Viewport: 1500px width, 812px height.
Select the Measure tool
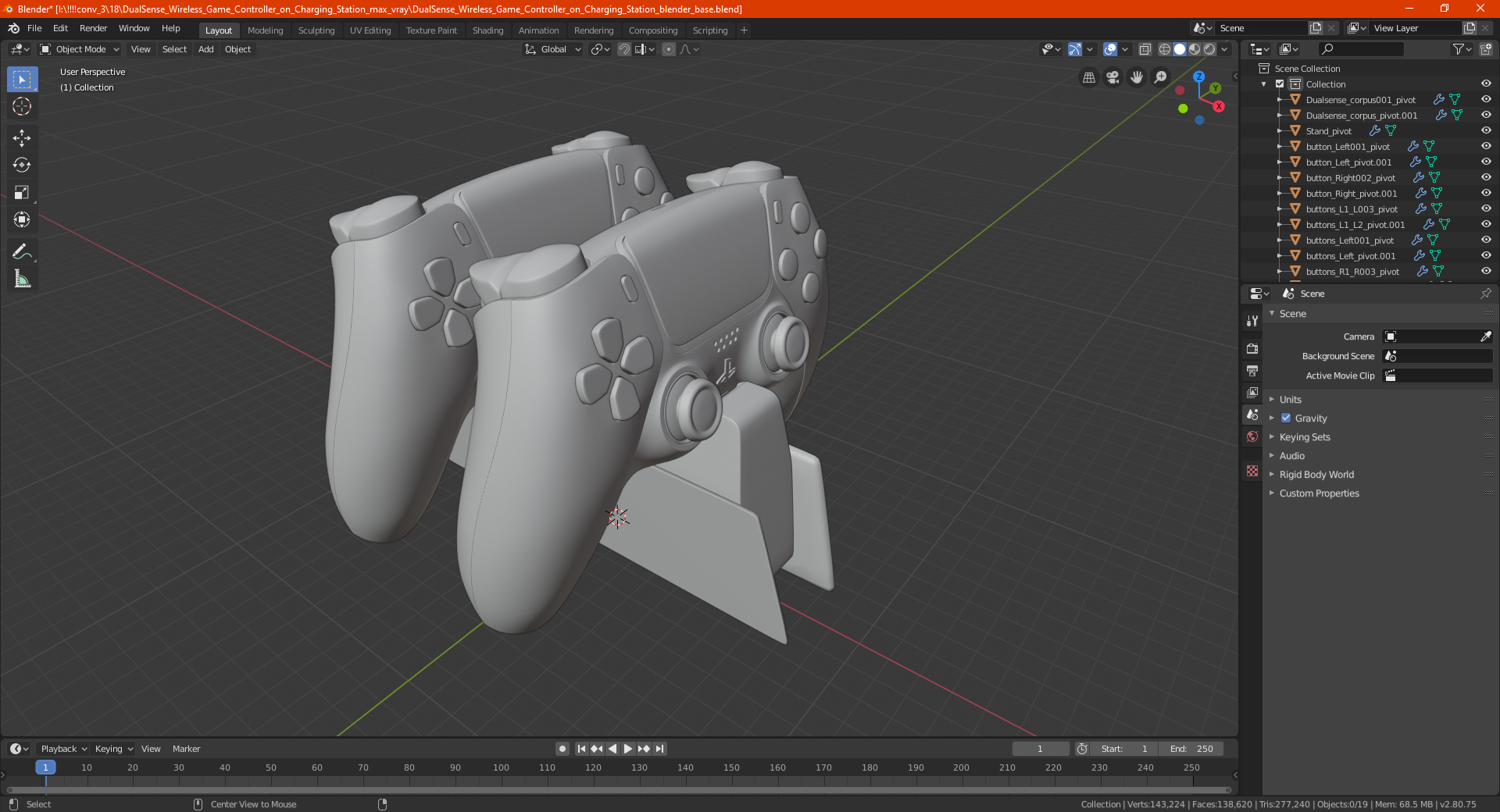click(22, 279)
